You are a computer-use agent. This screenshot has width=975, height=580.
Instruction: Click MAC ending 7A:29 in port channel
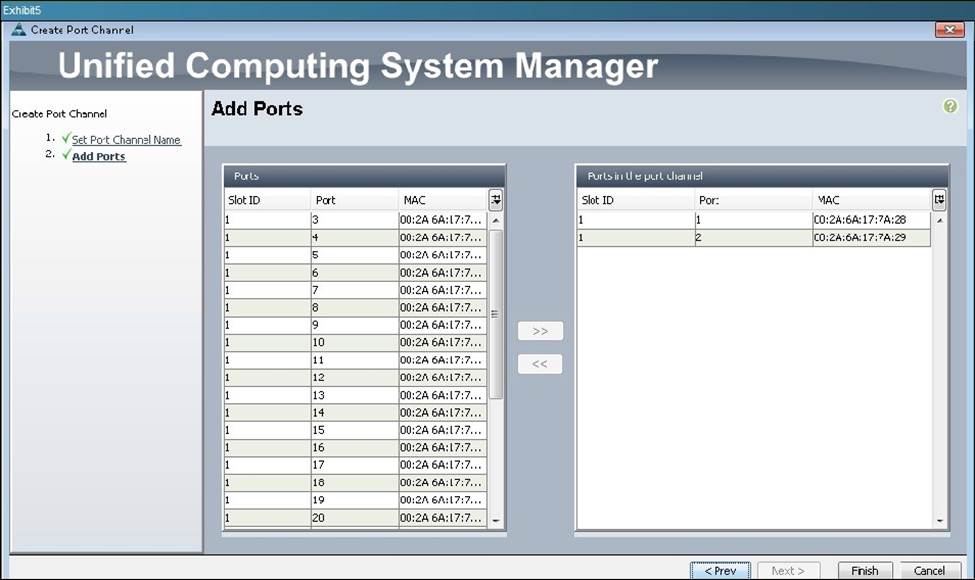(860, 237)
